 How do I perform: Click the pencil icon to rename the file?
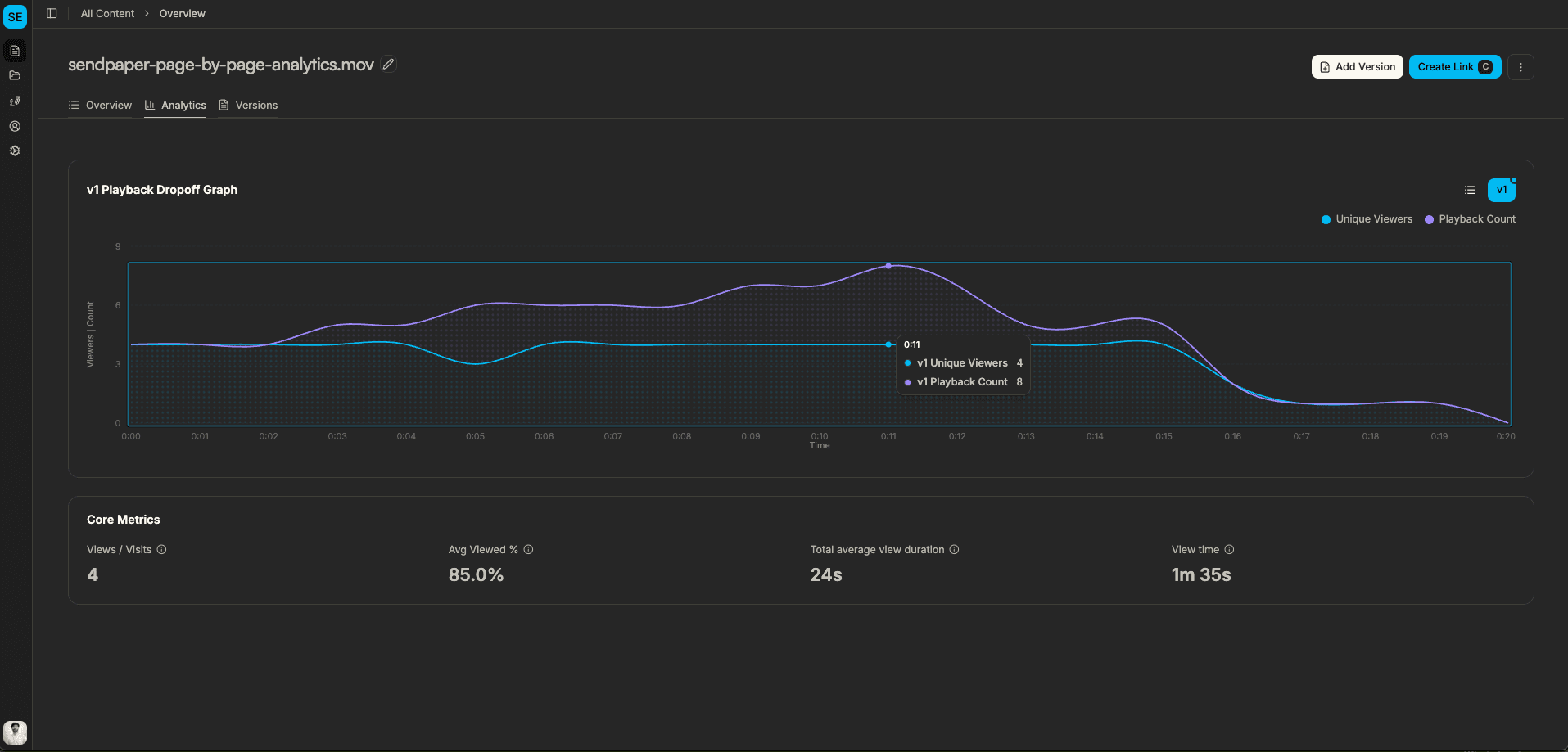[388, 63]
